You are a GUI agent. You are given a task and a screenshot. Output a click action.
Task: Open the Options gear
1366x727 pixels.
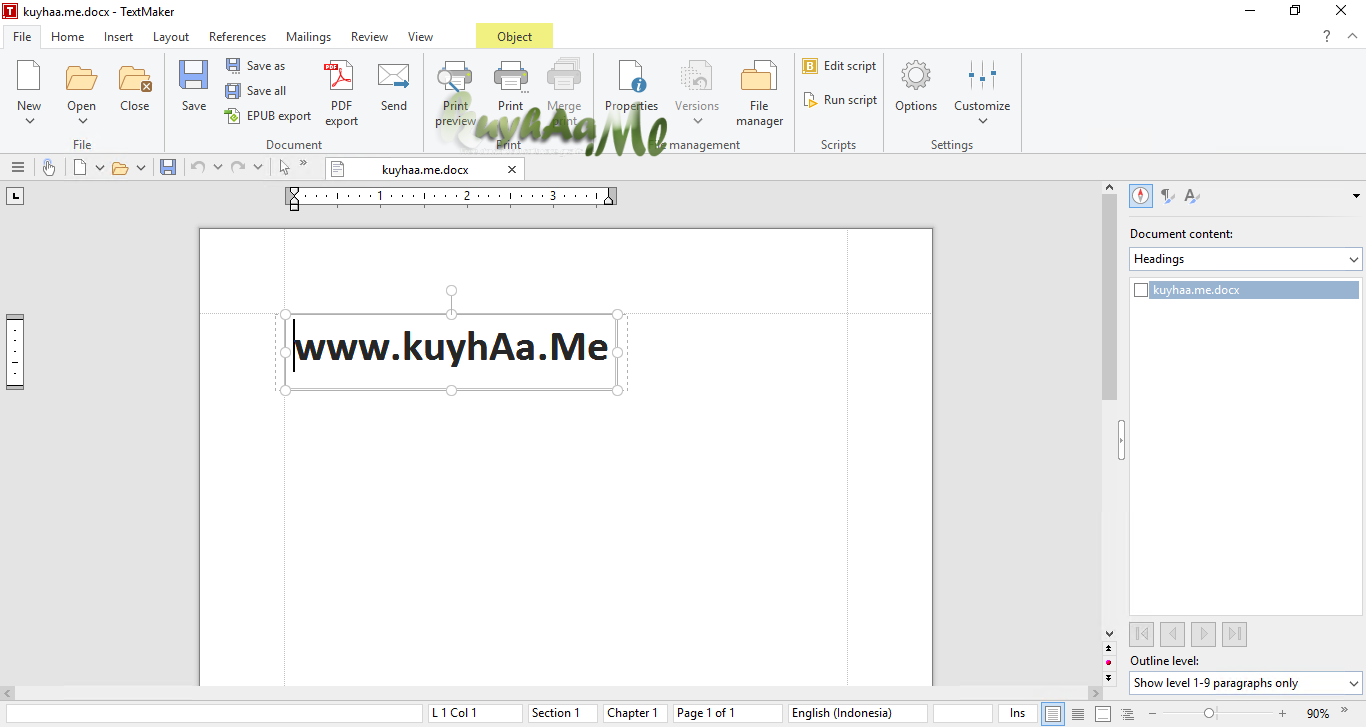click(916, 86)
